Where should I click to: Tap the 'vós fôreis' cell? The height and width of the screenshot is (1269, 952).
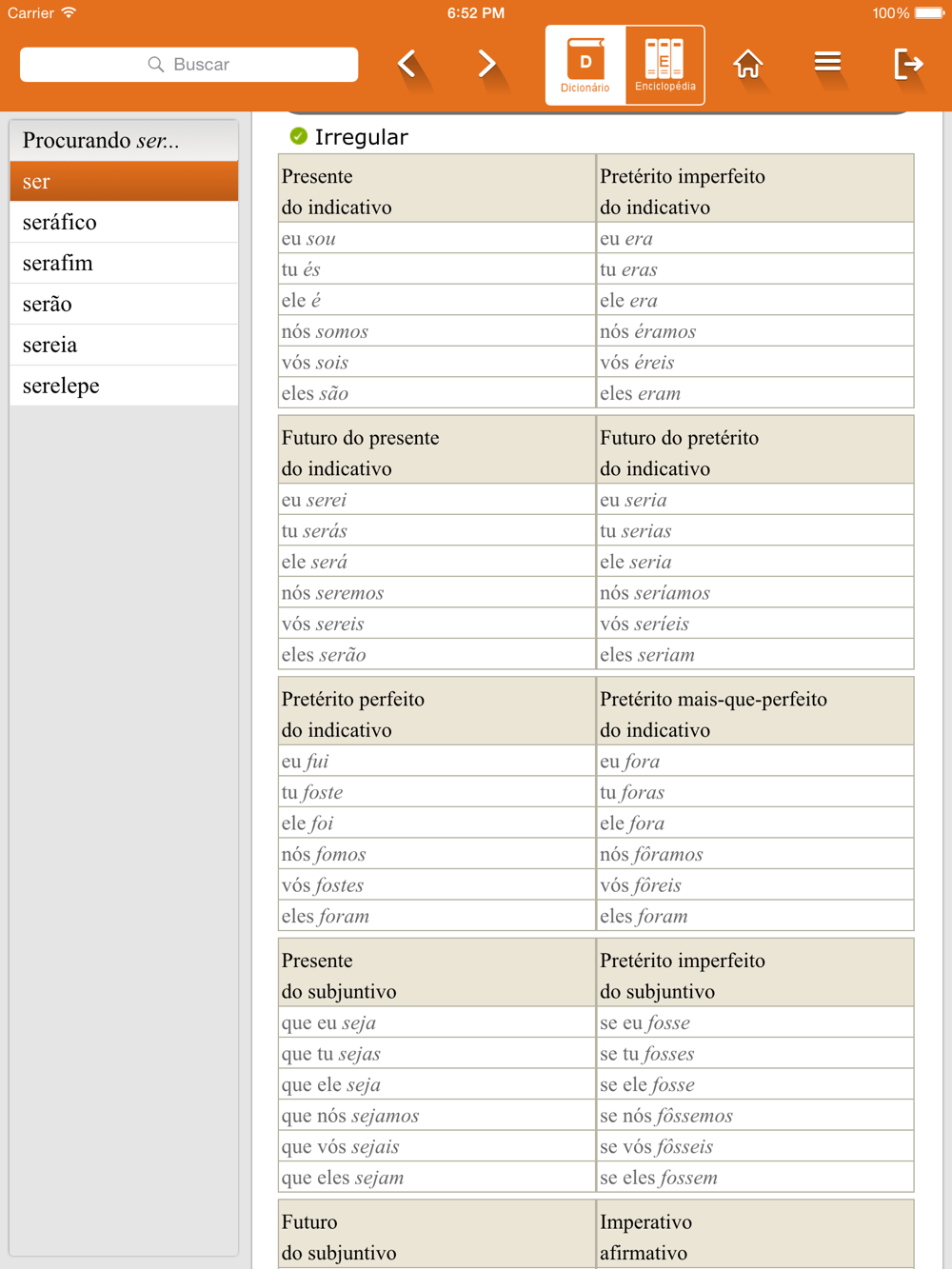756,884
